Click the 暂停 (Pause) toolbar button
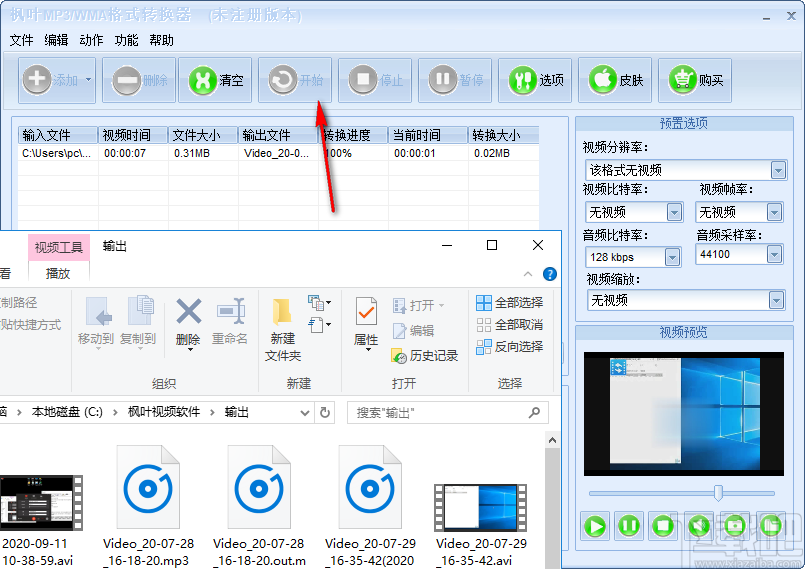The height and width of the screenshot is (569, 805). click(x=455, y=80)
